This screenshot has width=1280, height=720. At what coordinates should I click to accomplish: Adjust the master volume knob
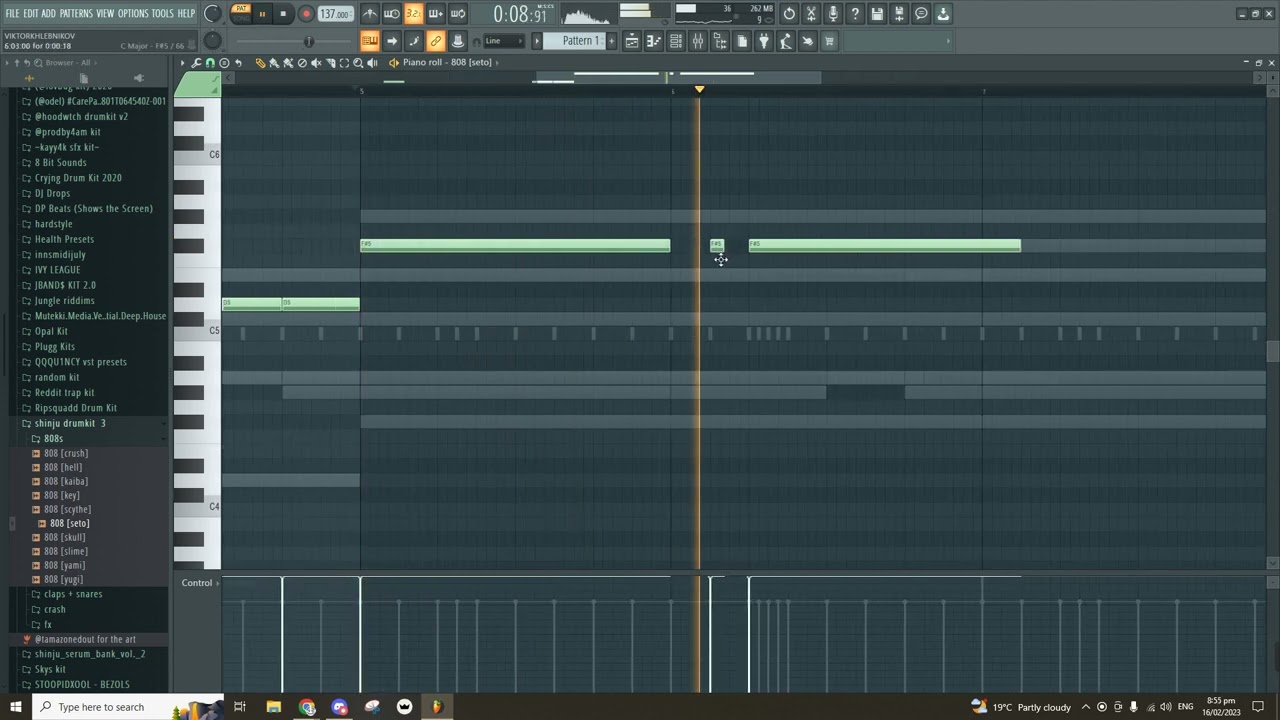coord(213,14)
